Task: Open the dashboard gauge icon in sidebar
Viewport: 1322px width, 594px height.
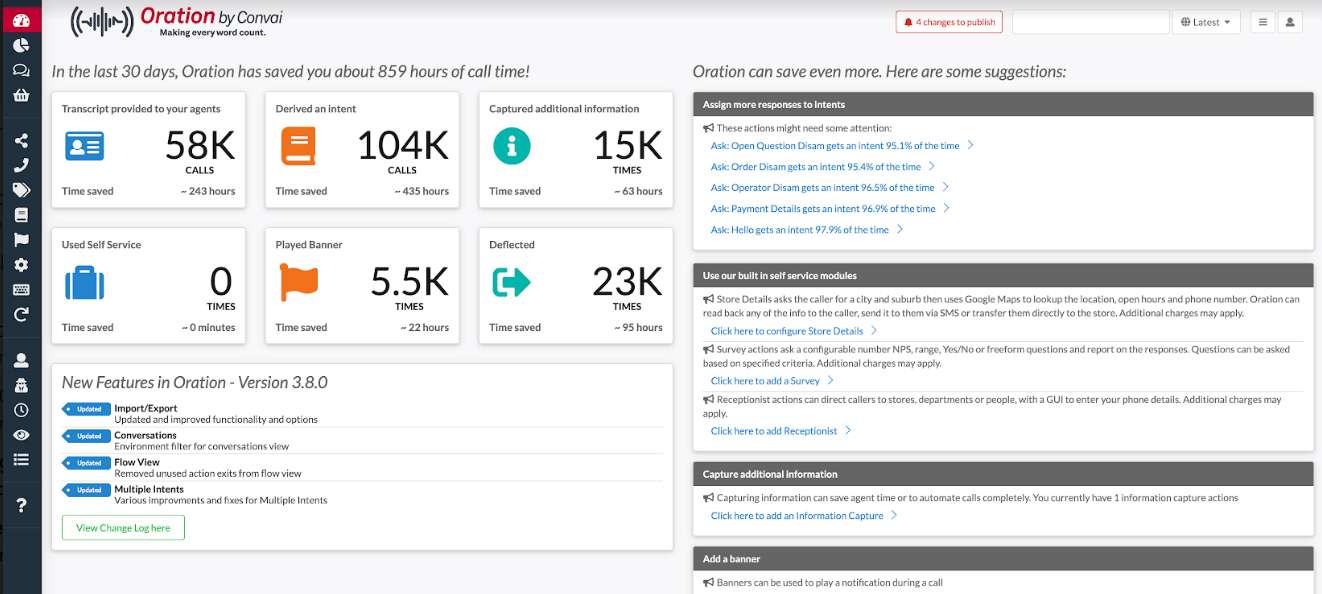Action: coord(20,20)
